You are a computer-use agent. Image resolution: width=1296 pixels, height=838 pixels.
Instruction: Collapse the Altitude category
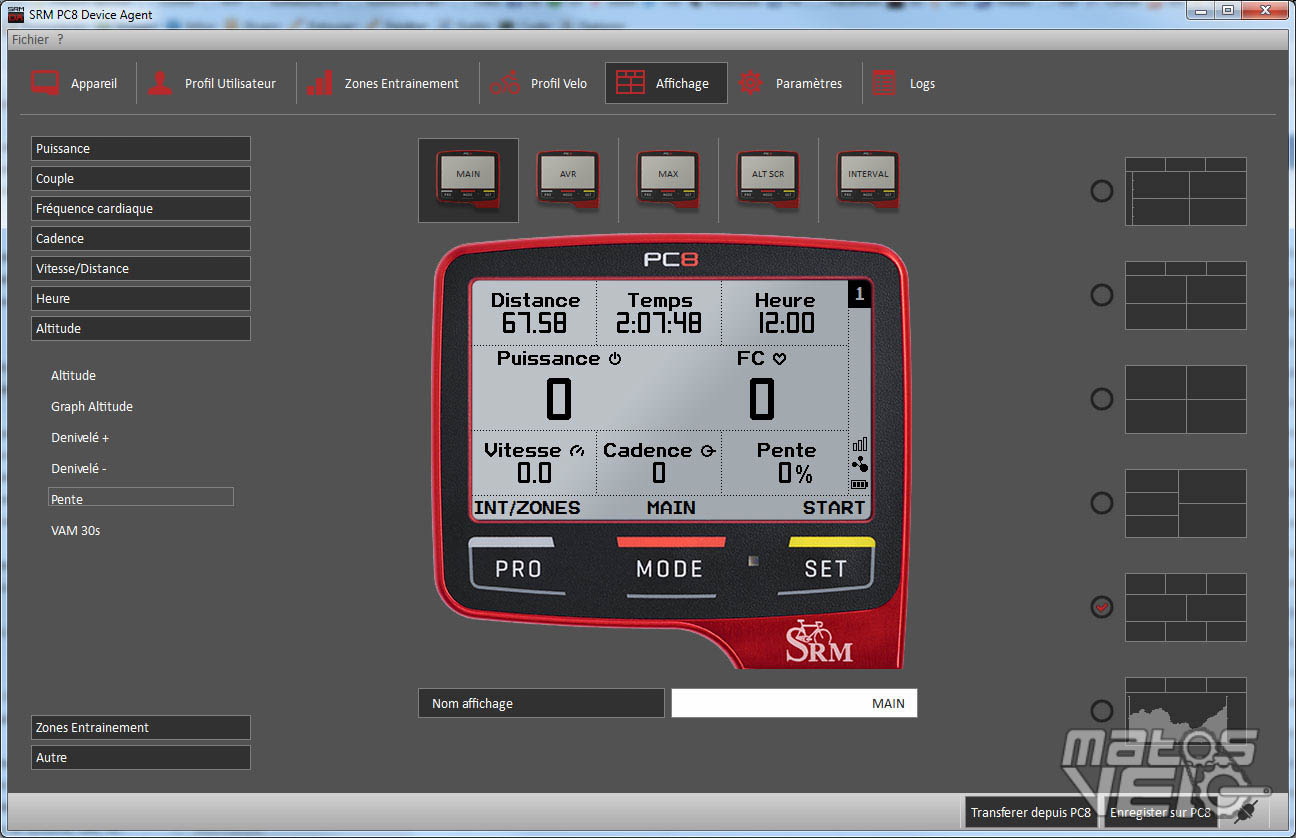[x=141, y=328]
